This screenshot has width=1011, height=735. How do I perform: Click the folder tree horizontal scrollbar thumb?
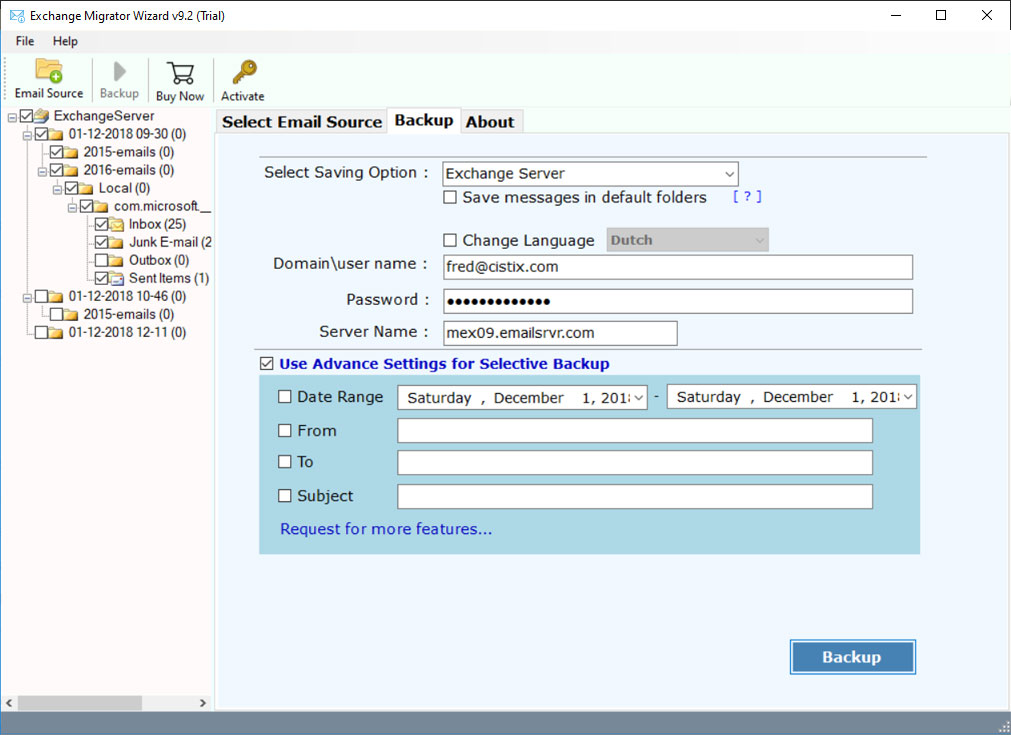79,703
